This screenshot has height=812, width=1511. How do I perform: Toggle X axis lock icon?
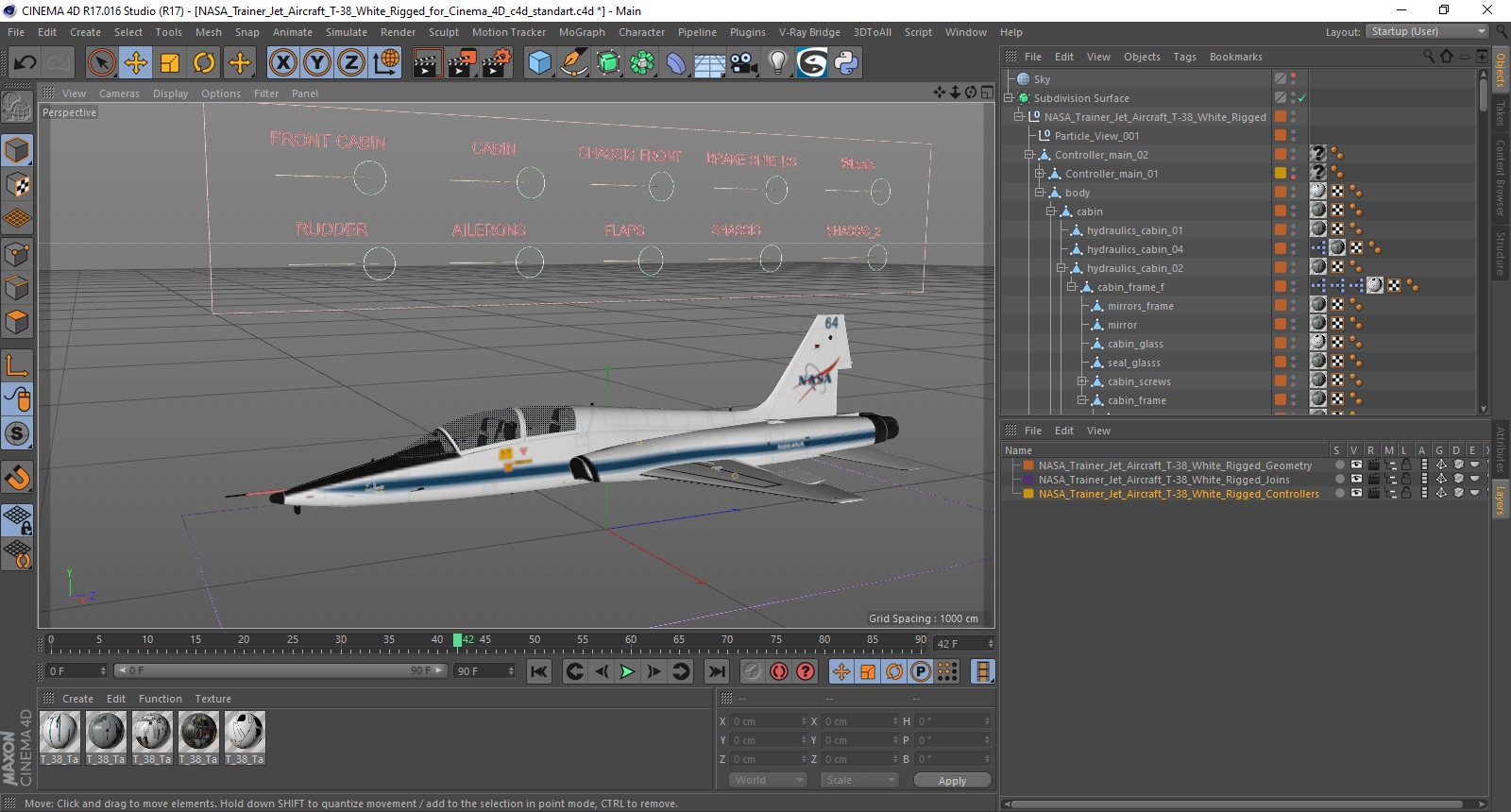(x=283, y=63)
